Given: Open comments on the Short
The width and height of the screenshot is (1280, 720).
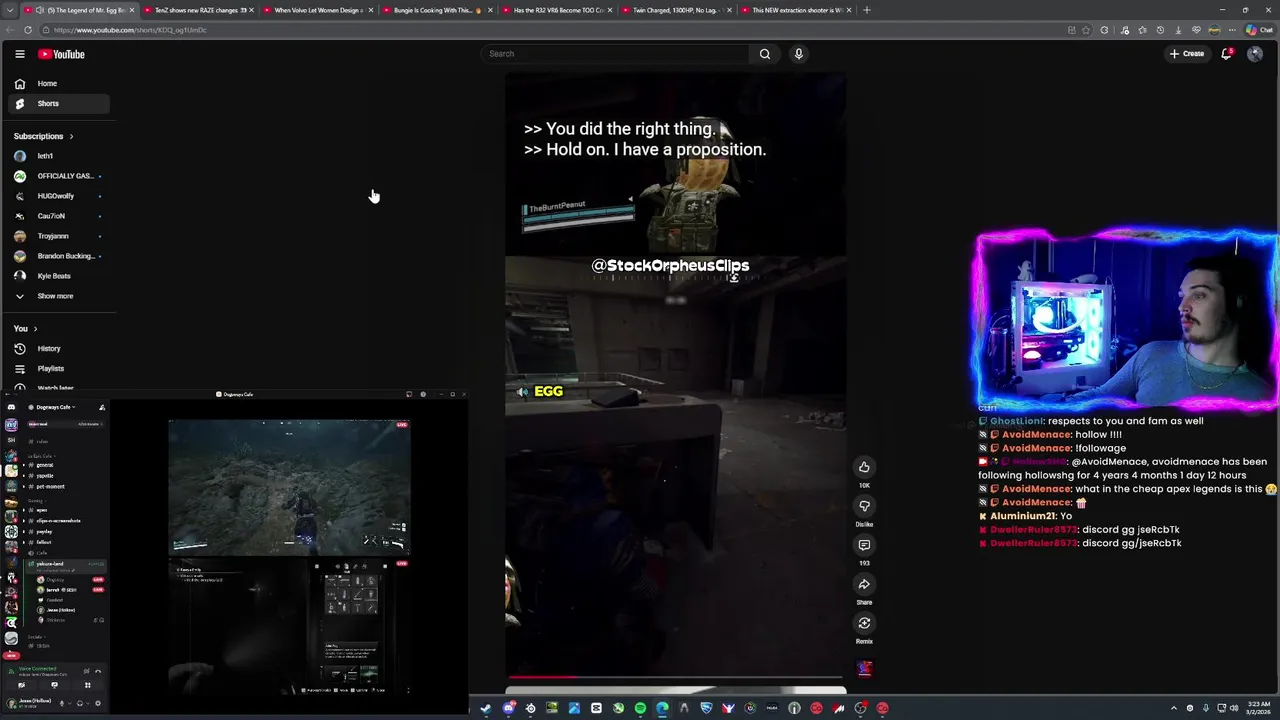Looking at the screenshot, I should click(x=864, y=545).
